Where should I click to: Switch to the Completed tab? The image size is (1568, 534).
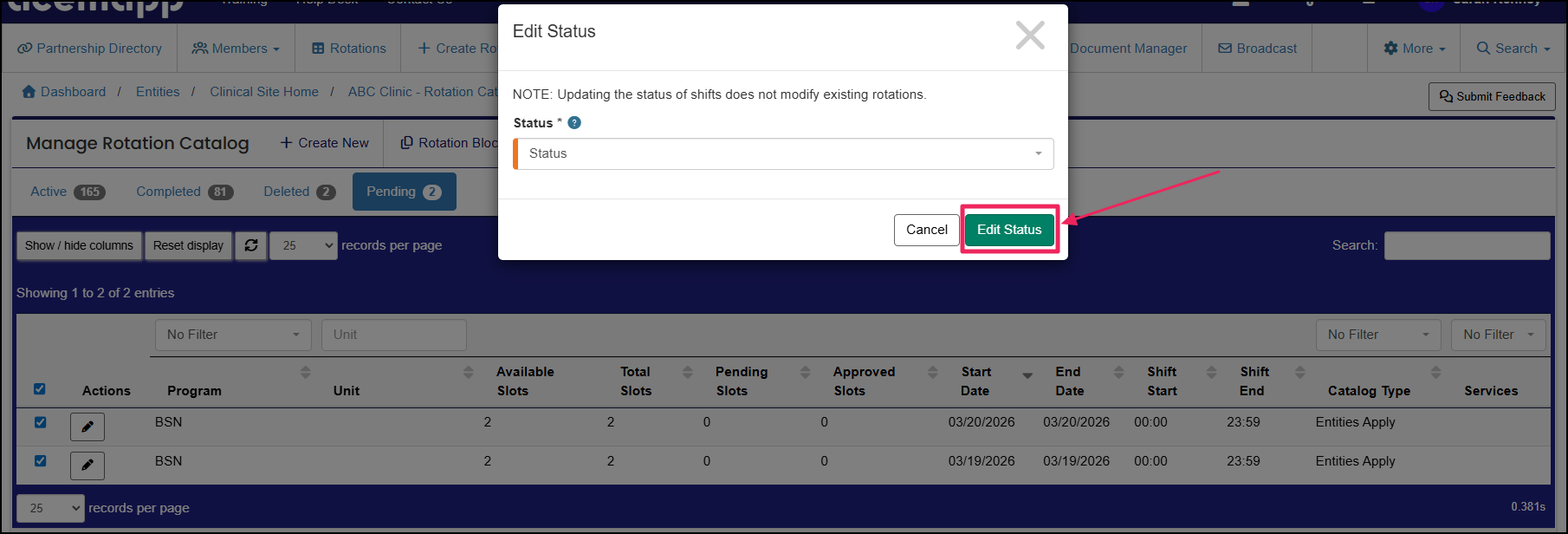pos(185,192)
